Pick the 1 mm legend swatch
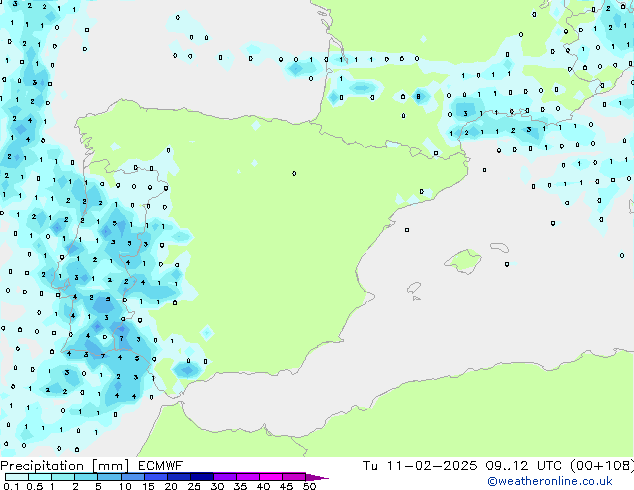 point(62,477)
